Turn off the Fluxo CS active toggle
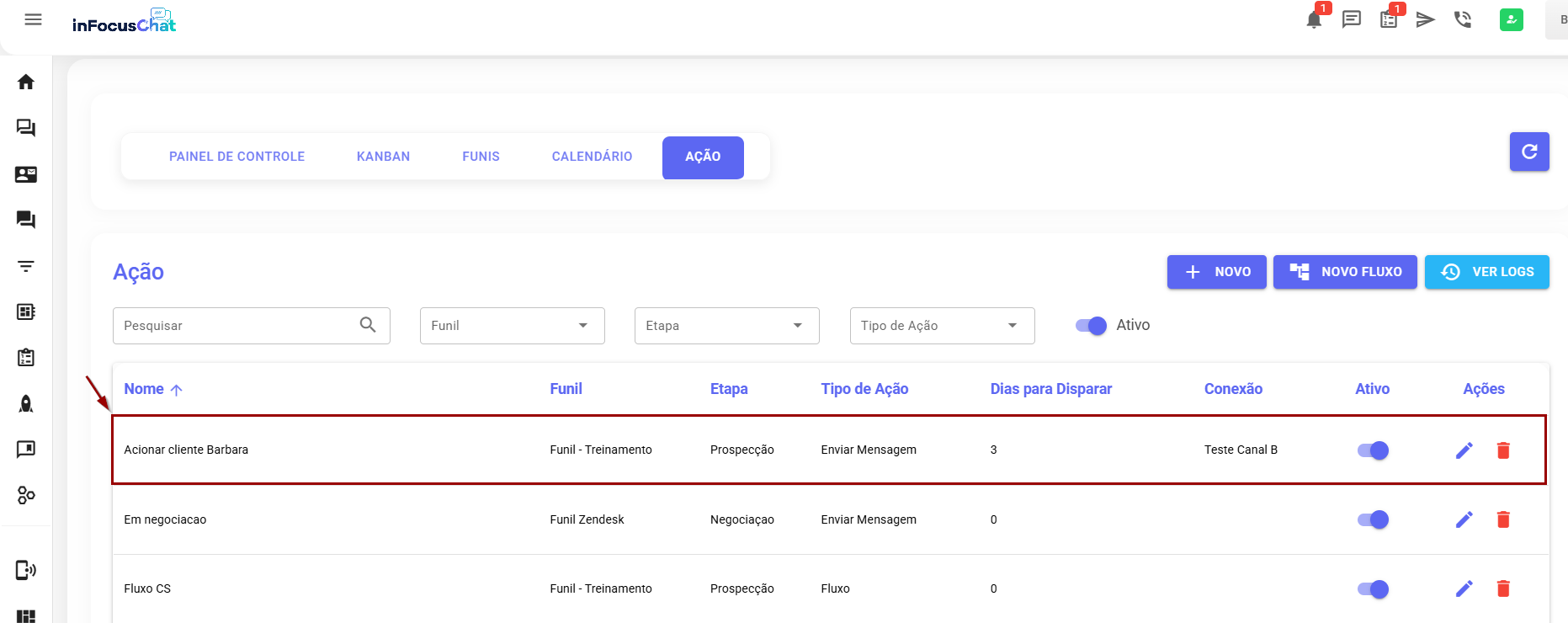Screen dimensions: 1568x623 1373,589
